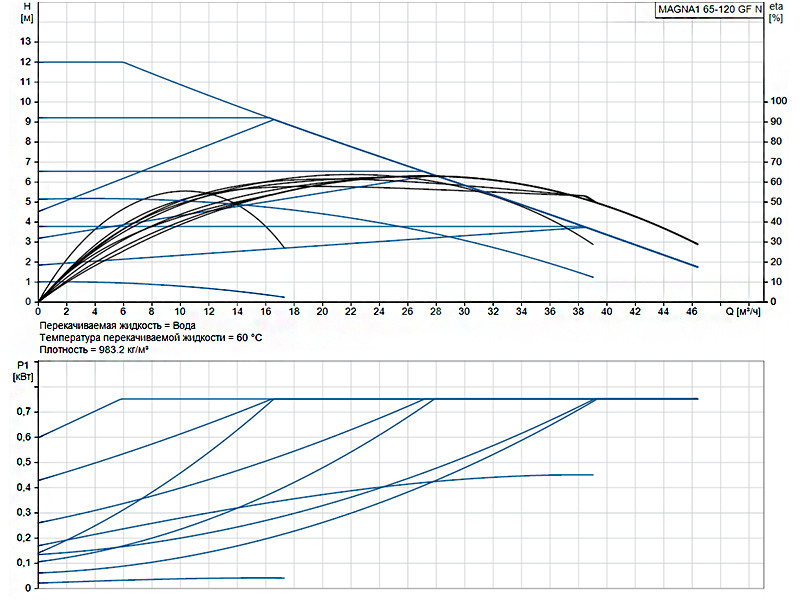Click the MAGNA1 65-120 GF N legend box

tap(710, 10)
